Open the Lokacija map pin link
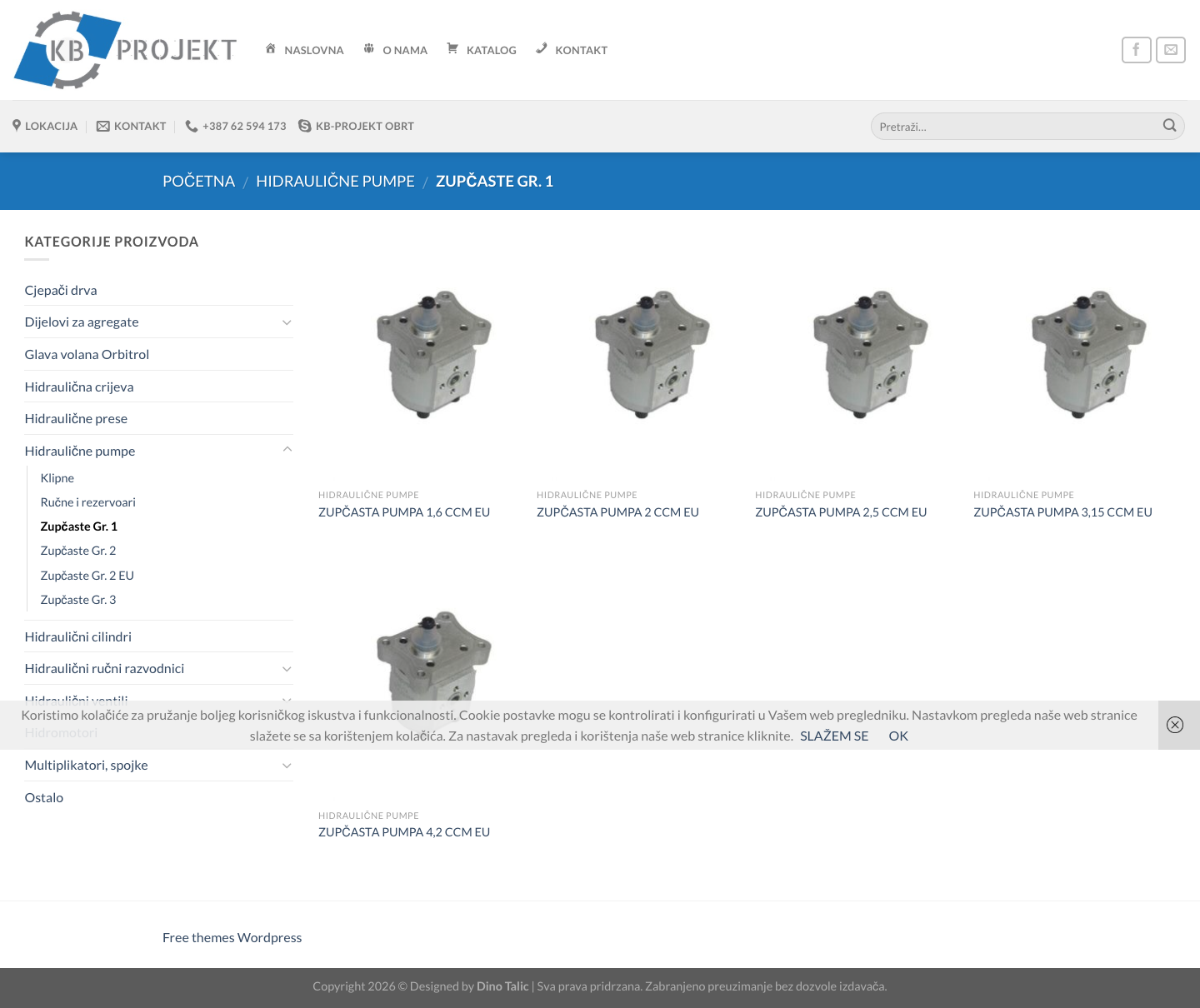This screenshot has height=1008, width=1200. tap(45, 126)
